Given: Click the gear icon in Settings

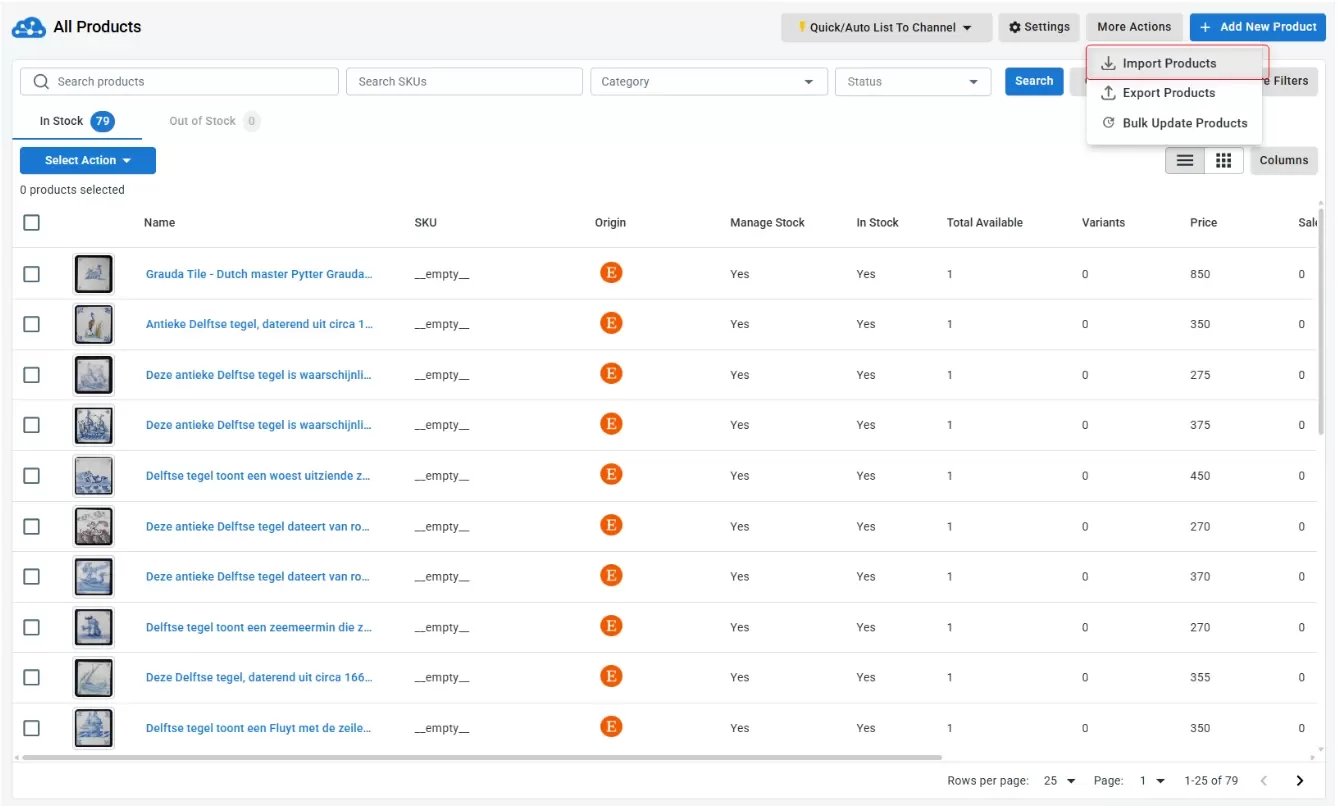Looking at the screenshot, I should pyautogui.click(x=1015, y=28).
